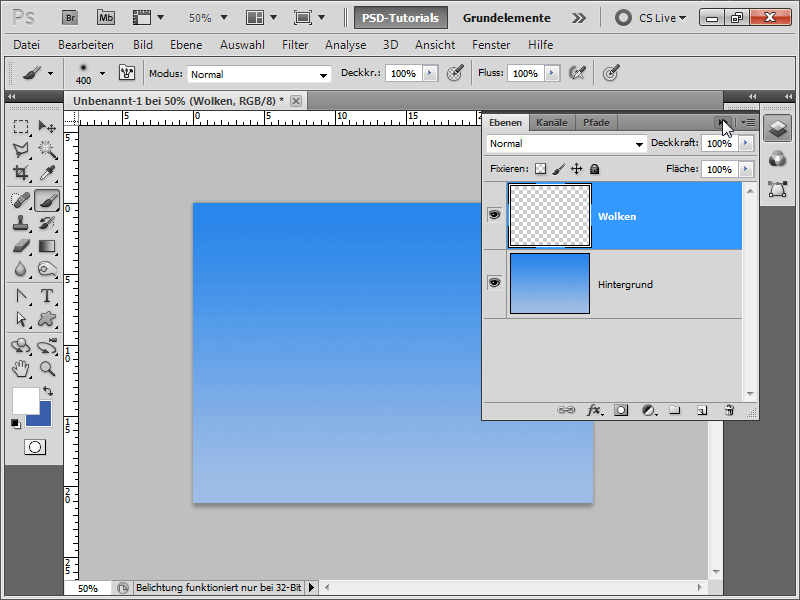Viewport: 800px width, 600px height.
Task: Reset default foreground and background colors
Action: (x=16, y=423)
